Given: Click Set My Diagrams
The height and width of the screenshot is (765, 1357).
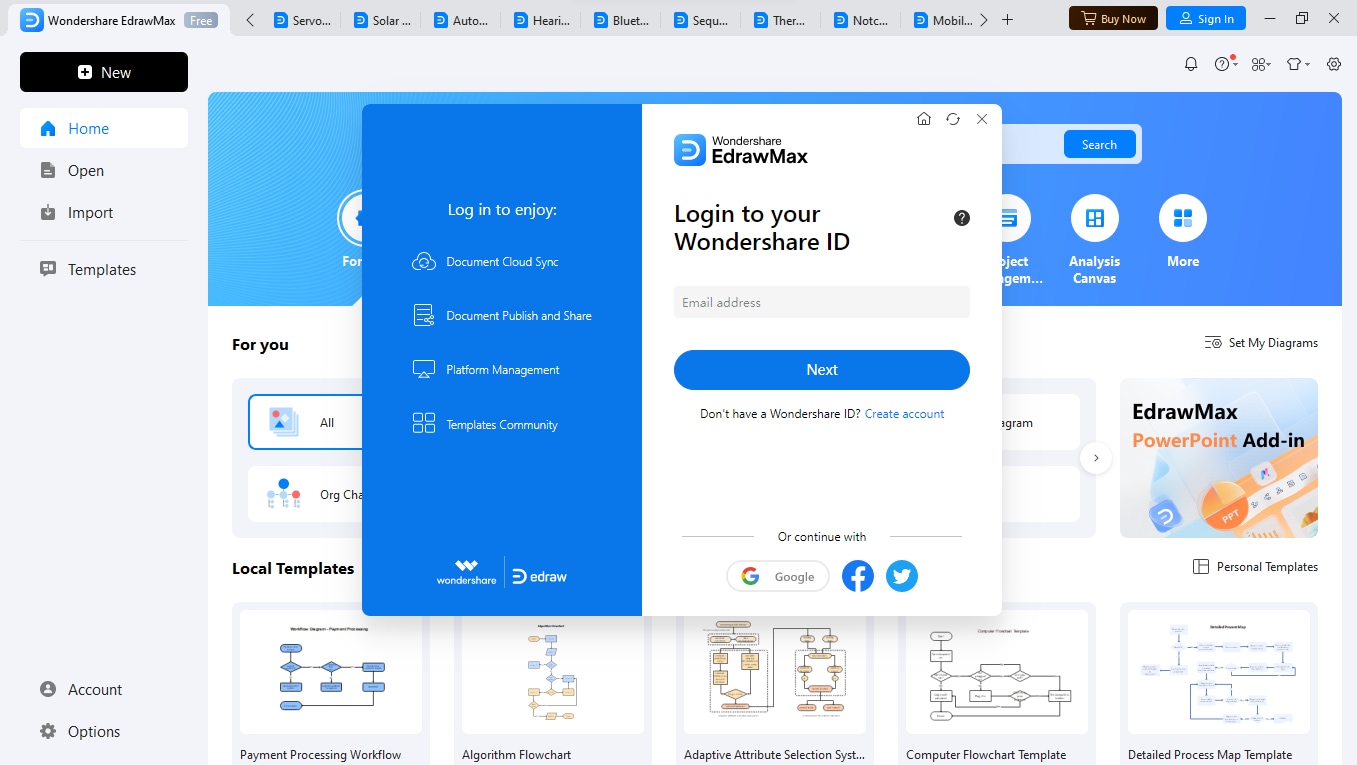Looking at the screenshot, I should [1261, 343].
